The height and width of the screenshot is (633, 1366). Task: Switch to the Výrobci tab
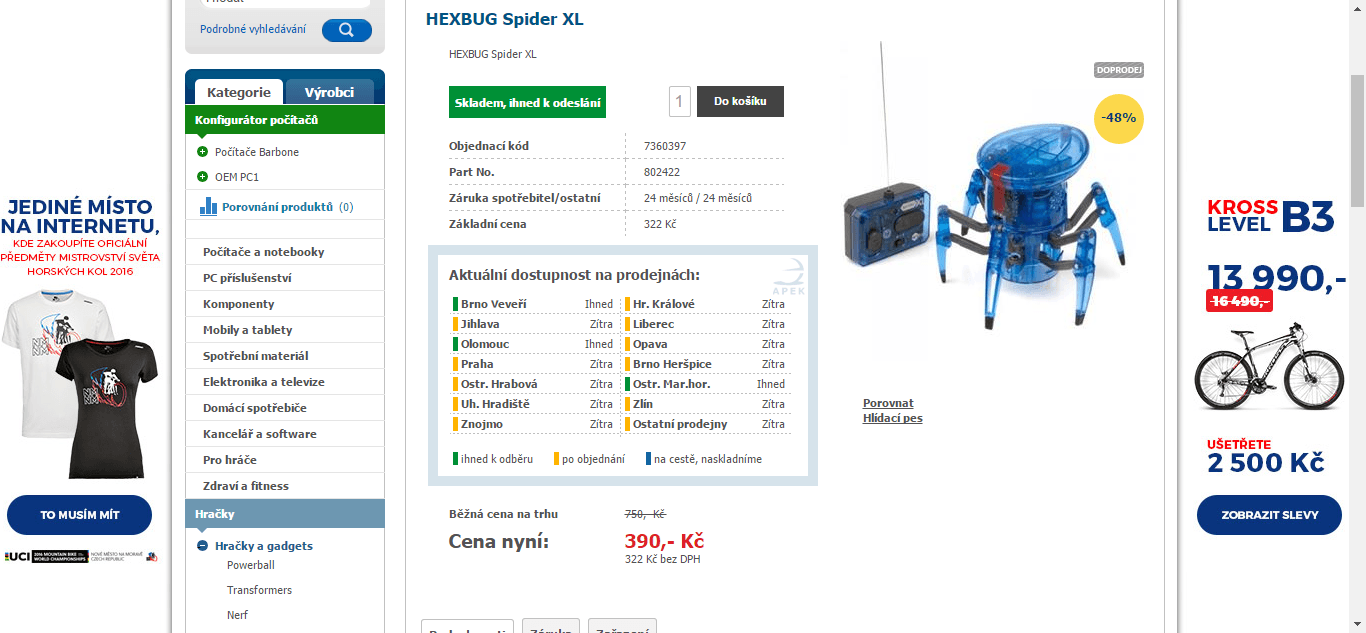(329, 92)
